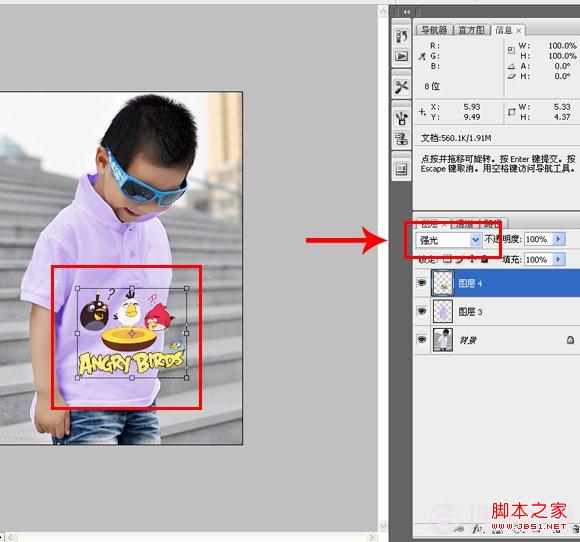The height and width of the screenshot is (542, 580).
Task: Open the Clone Source panel icon
Action: (401, 139)
